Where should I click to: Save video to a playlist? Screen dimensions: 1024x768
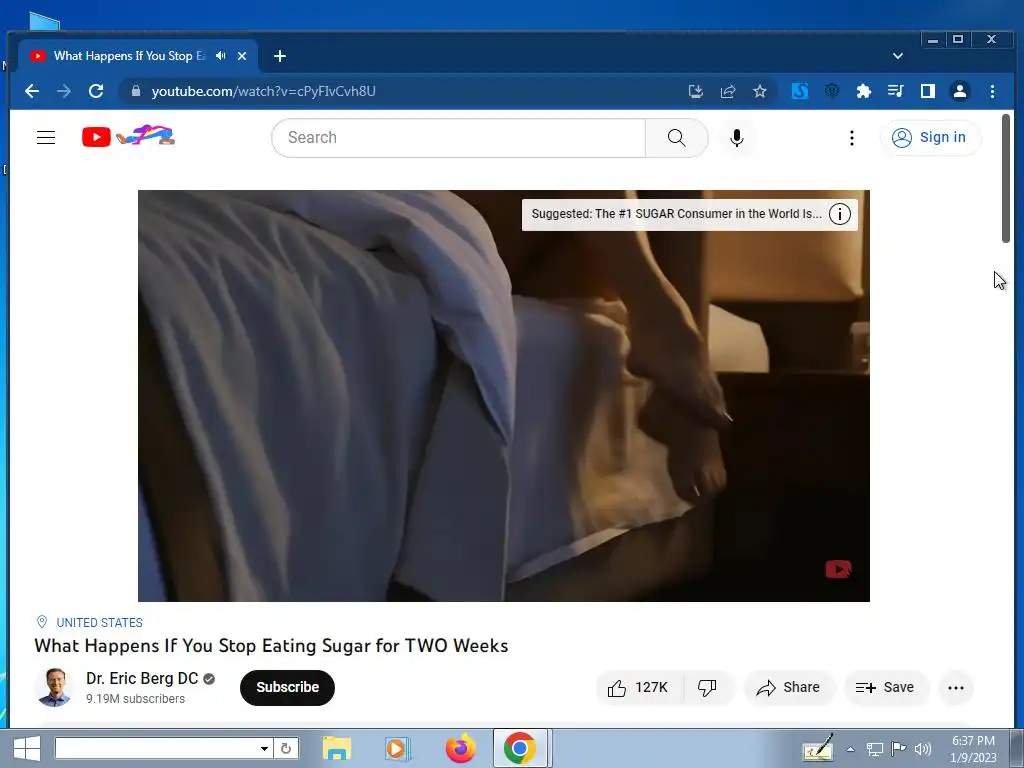(885, 688)
